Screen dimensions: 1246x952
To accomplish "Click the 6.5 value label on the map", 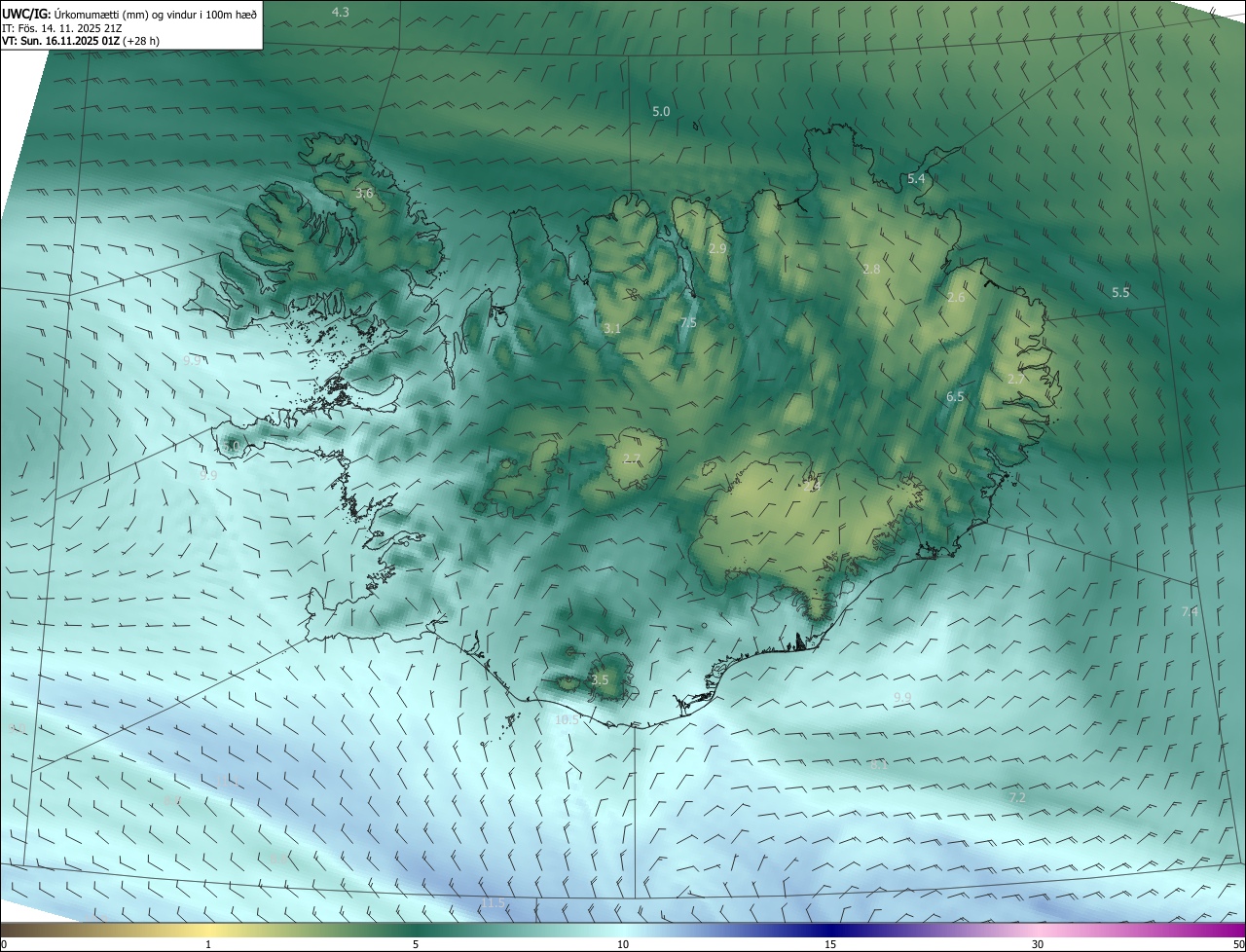I will pos(955,397).
